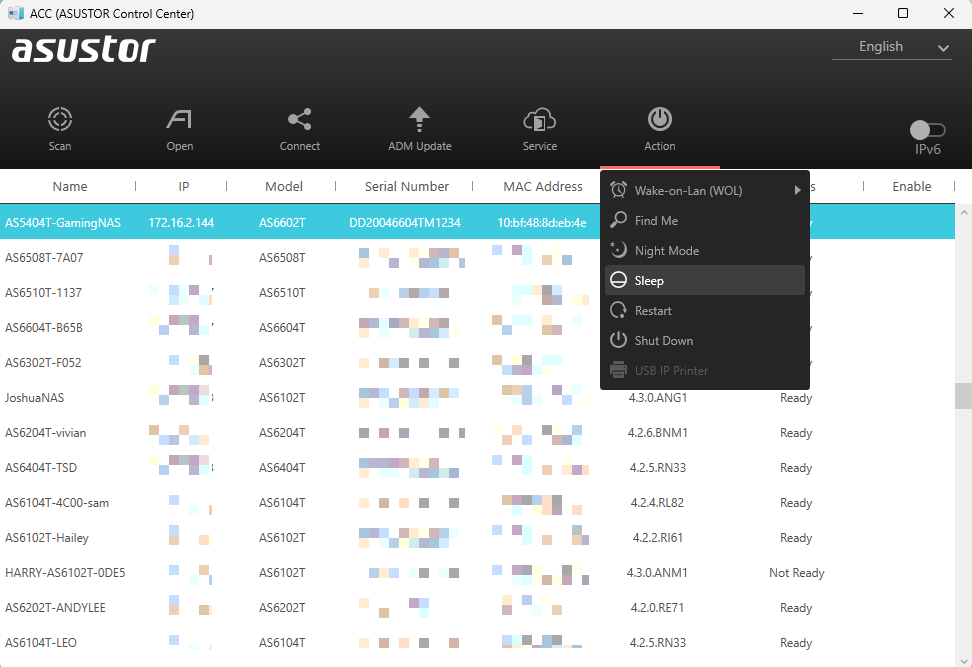Select row HARRY-AS6102T-0DE5
Screen dimensions: 972x667
(x=477, y=573)
